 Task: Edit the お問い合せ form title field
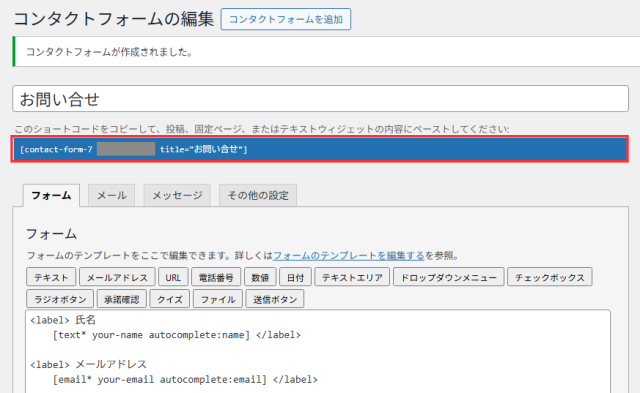point(320,99)
